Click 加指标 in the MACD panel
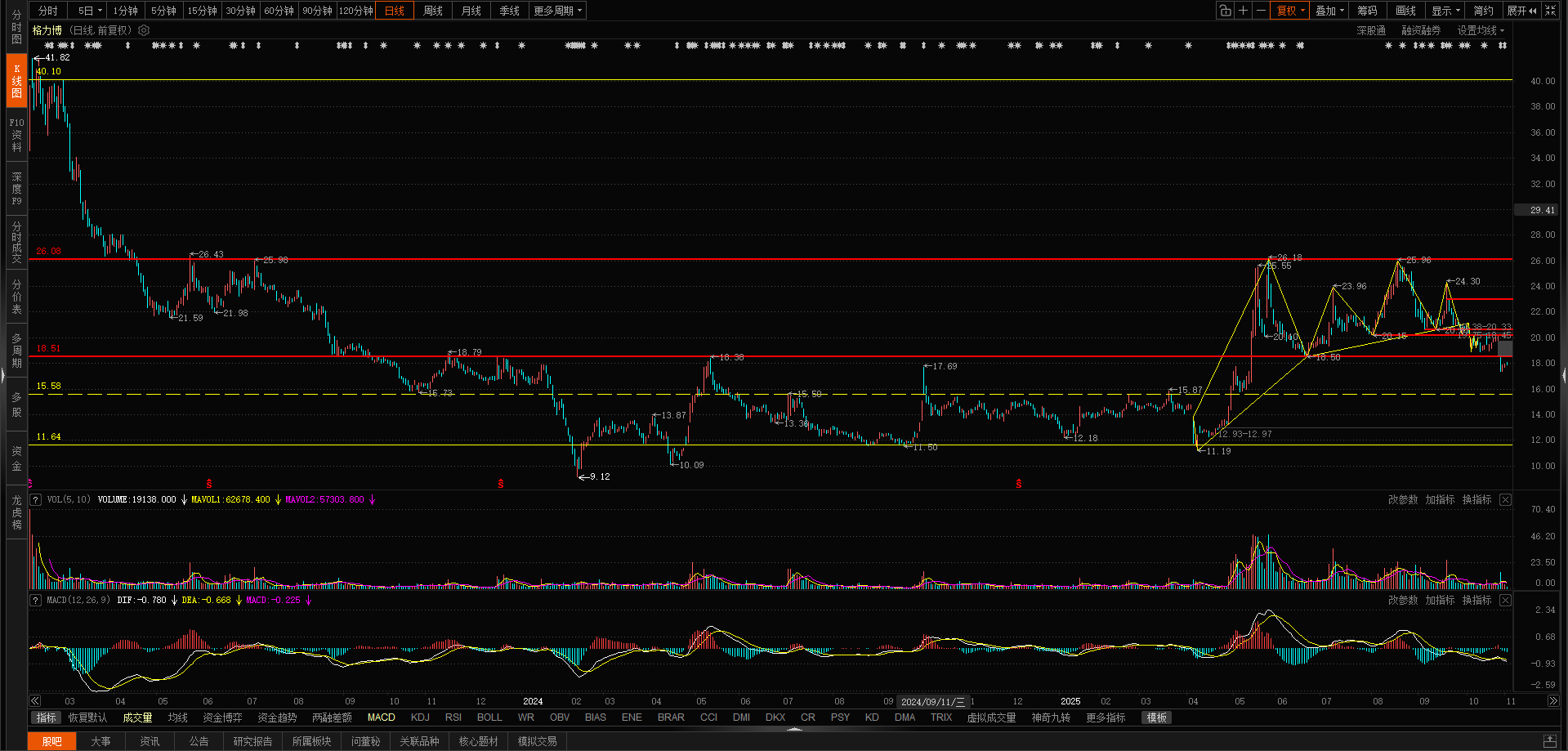The image size is (1568, 751). (1440, 600)
